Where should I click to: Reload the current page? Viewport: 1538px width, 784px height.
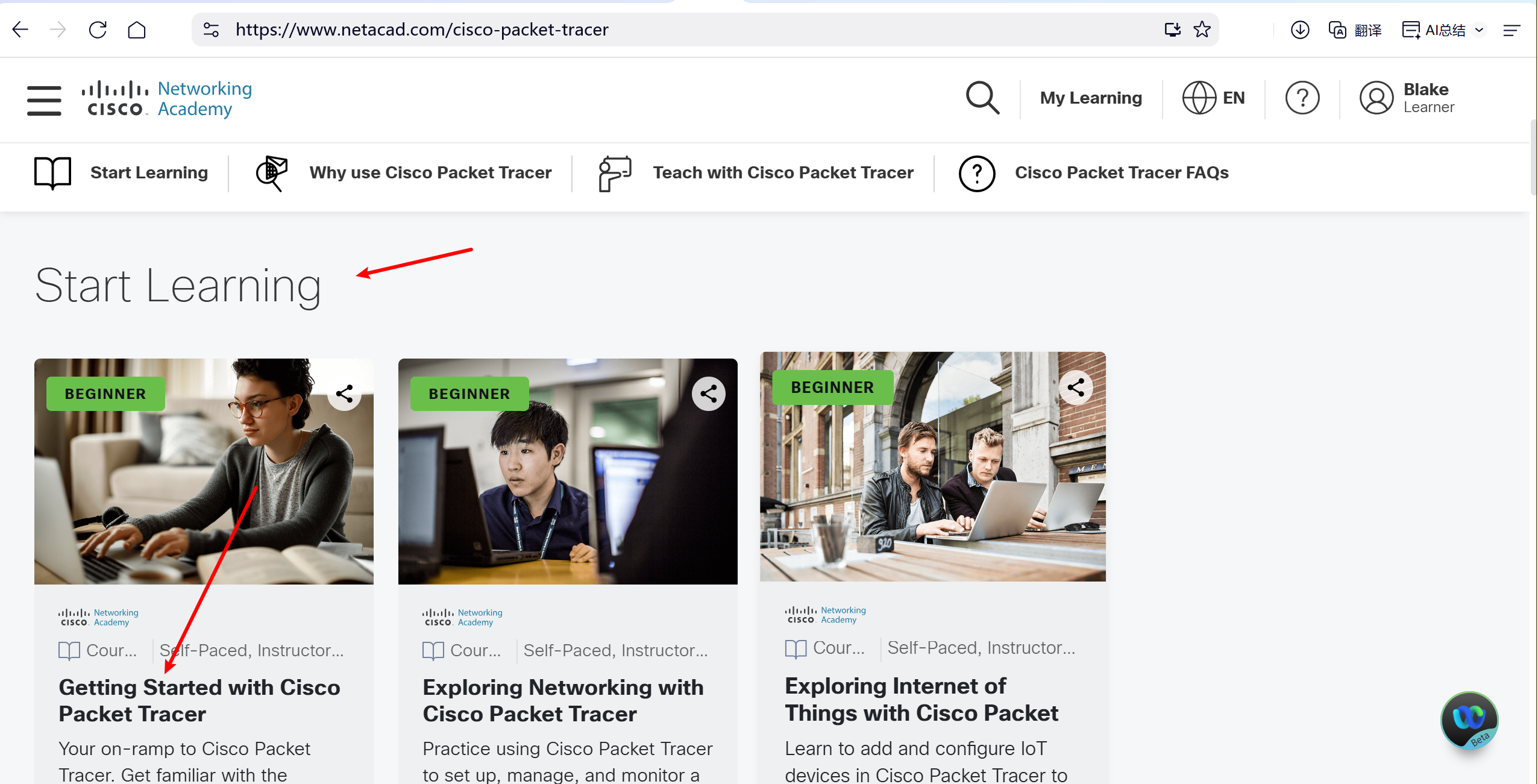tap(98, 30)
